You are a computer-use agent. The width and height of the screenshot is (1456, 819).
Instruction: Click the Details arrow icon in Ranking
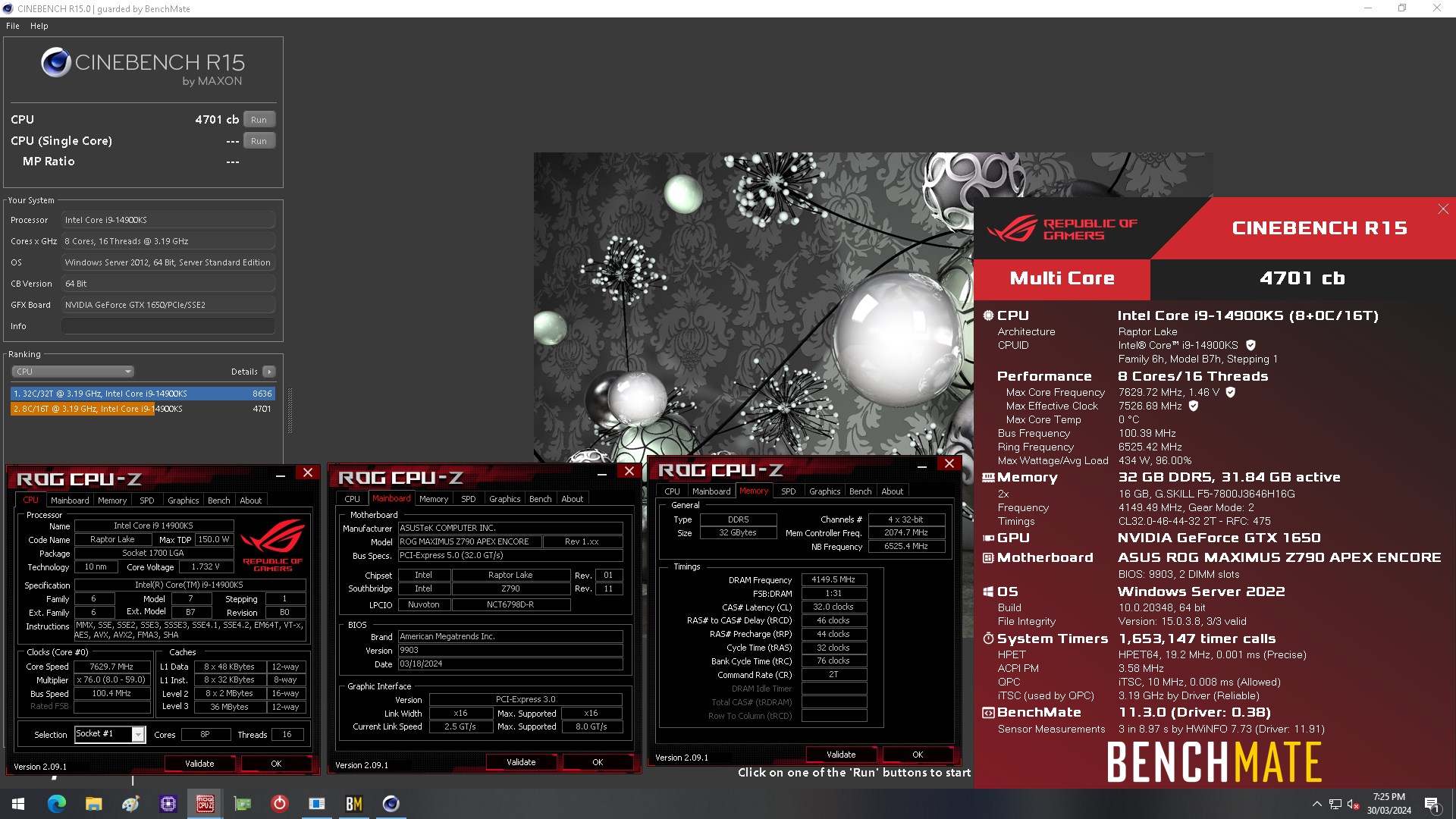pos(269,372)
